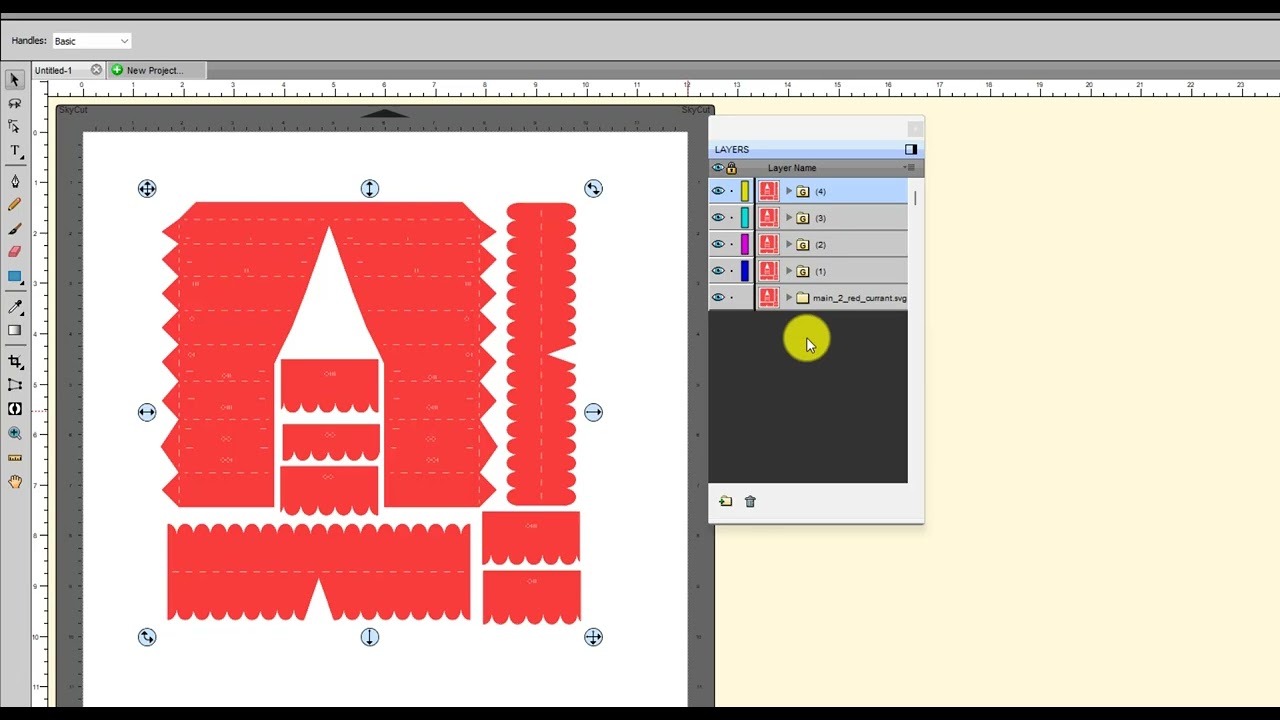
Task: Click the Add New Layer icon
Action: (x=725, y=501)
